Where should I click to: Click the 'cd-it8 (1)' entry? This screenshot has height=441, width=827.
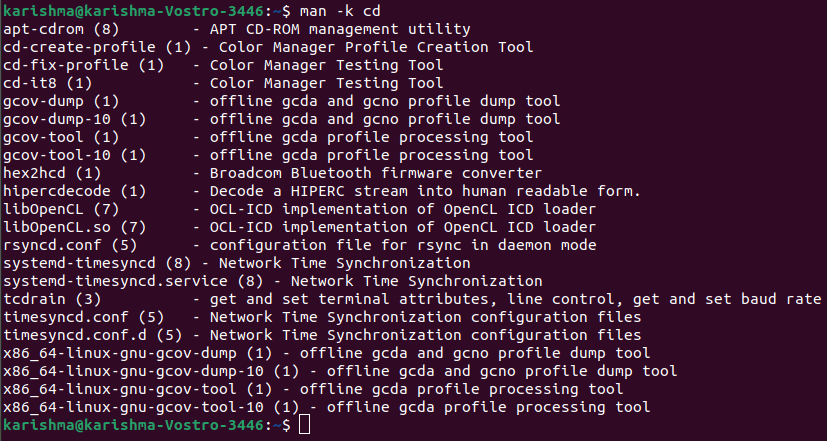[47, 83]
